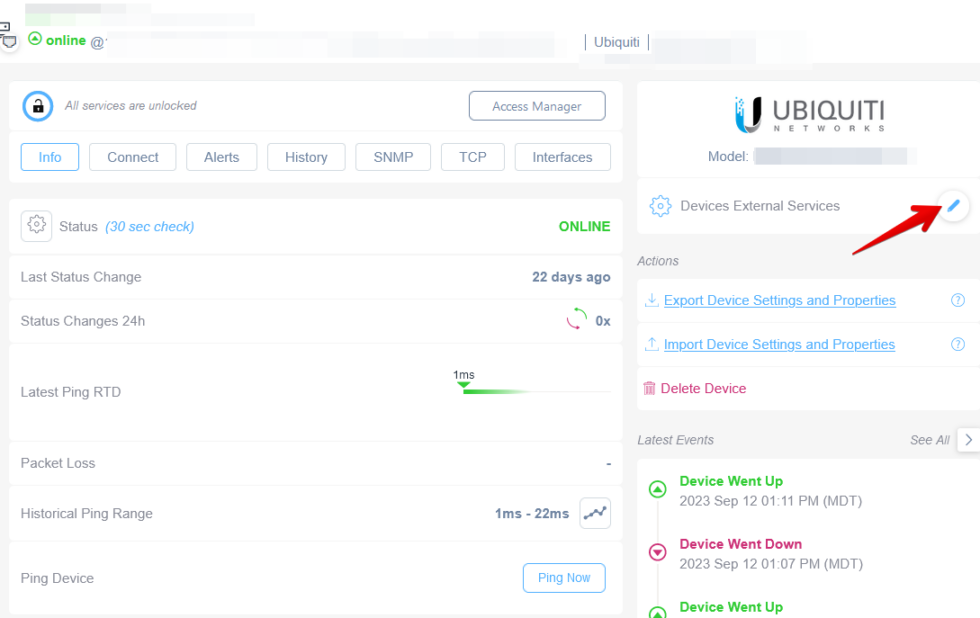The height and width of the screenshot is (618, 980).
Task: Click Delete Device
Action: click(703, 388)
